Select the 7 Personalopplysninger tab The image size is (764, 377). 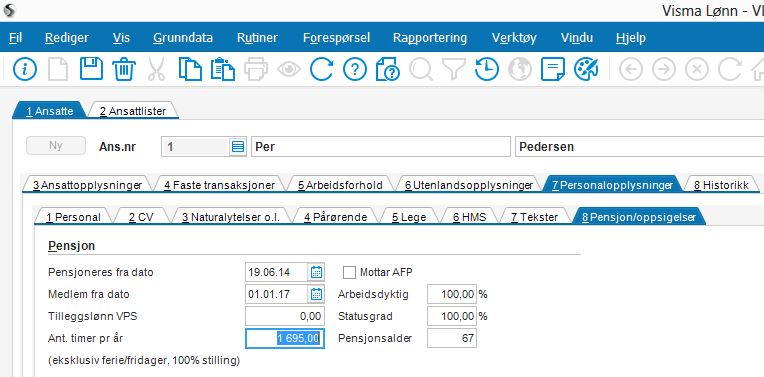tap(612, 185)
